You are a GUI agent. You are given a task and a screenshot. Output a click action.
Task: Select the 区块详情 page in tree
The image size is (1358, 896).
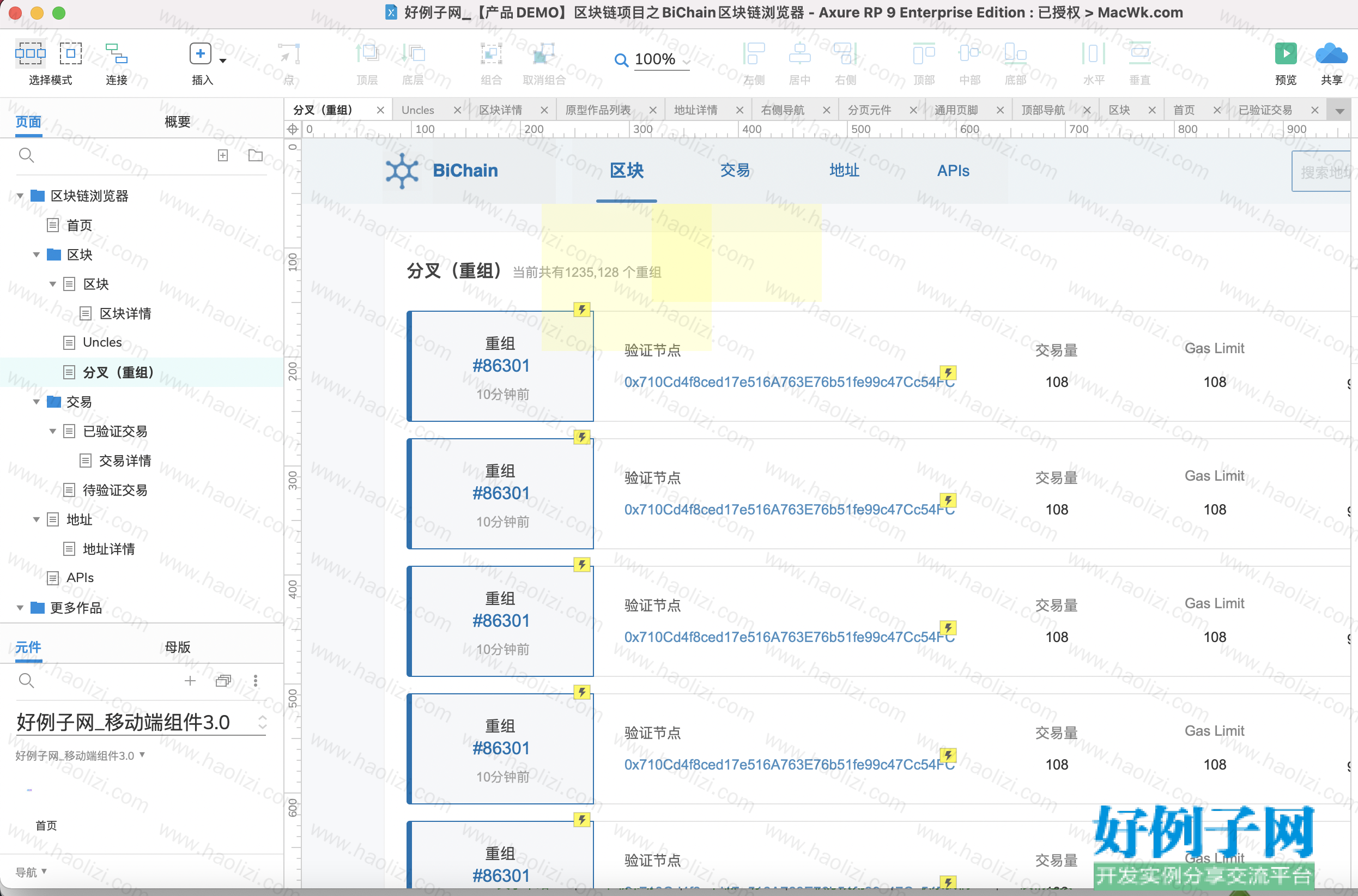[125, 313]
